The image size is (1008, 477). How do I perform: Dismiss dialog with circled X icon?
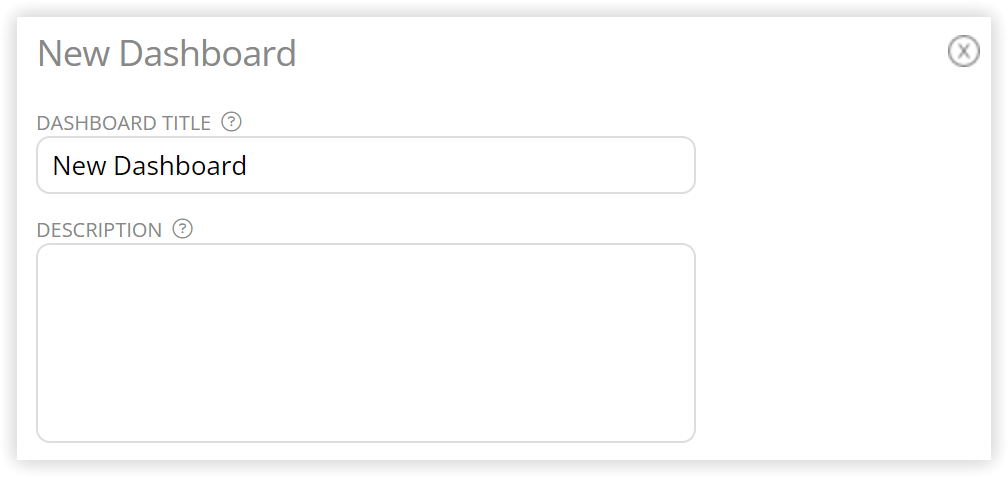tap(963, 51)
